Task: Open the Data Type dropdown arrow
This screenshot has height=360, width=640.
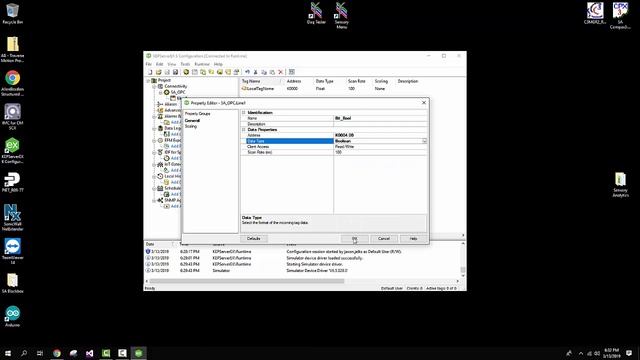Action: [424, 141]
